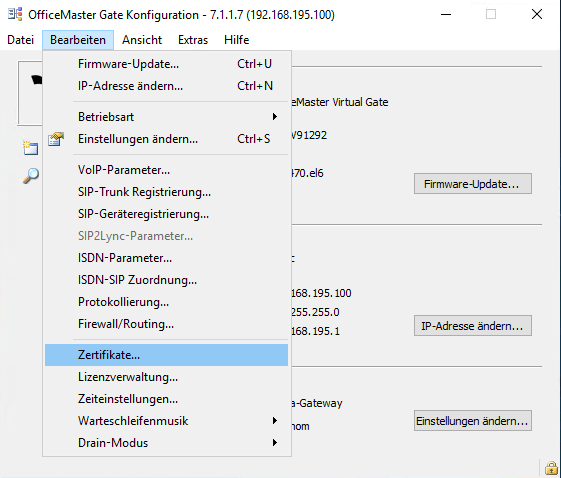Click the new window icon in left sidebar
This screenshot has height=478, width=561.
coord(30,148)
